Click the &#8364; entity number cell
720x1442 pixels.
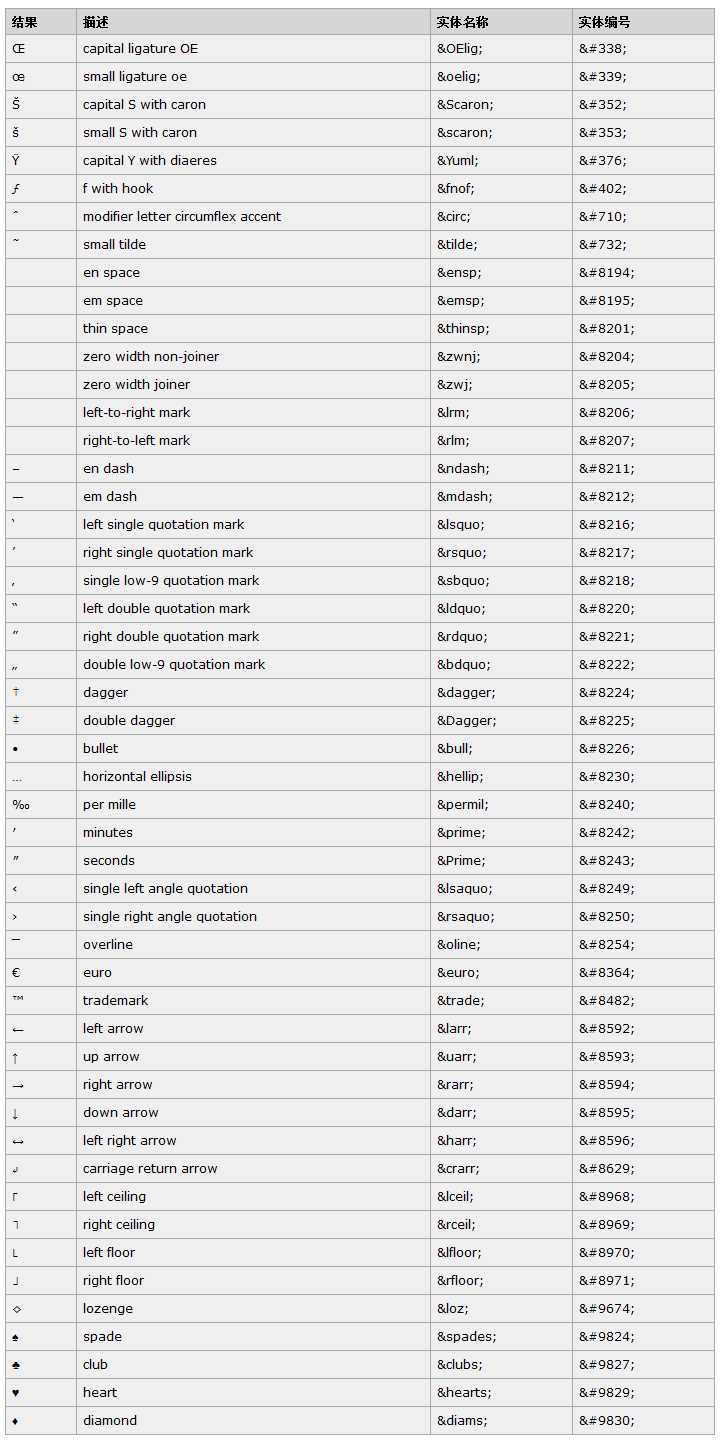coord(606,973)
